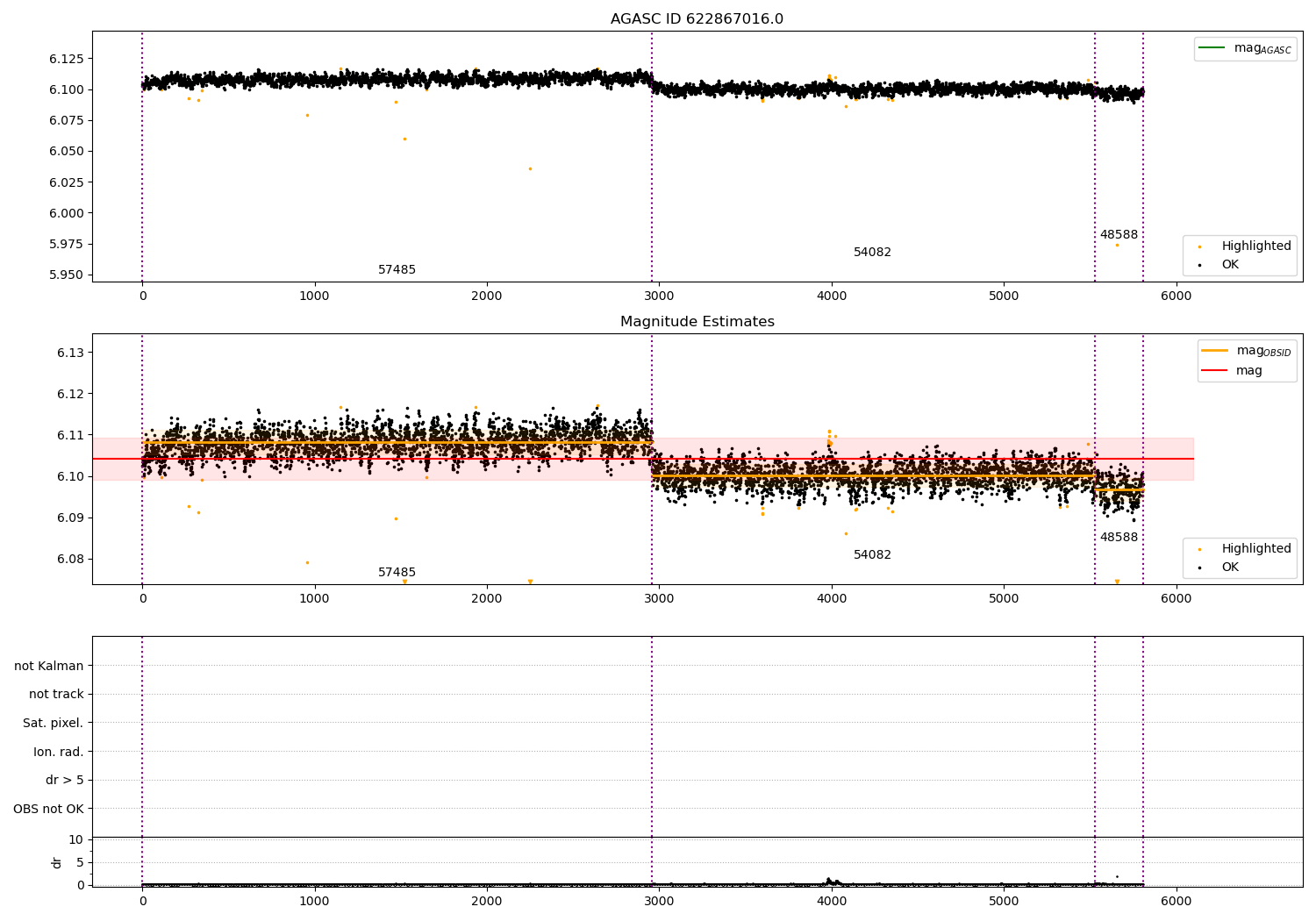Click the 10 tick on the dr axis
This screenshot has width=1316, height=921.
click(75, 839)
